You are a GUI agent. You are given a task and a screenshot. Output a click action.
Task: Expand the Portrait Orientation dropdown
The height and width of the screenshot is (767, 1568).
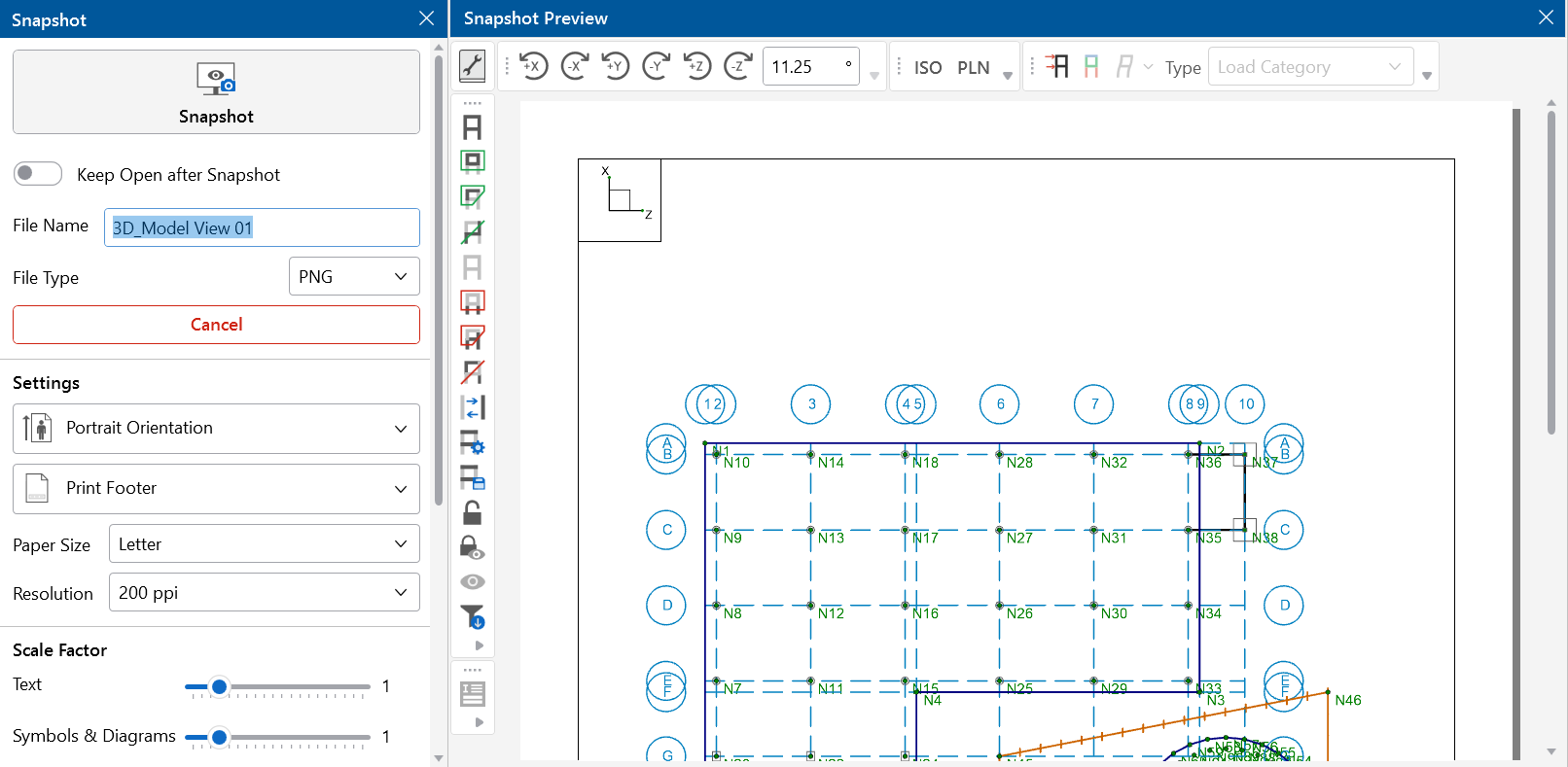216,429
